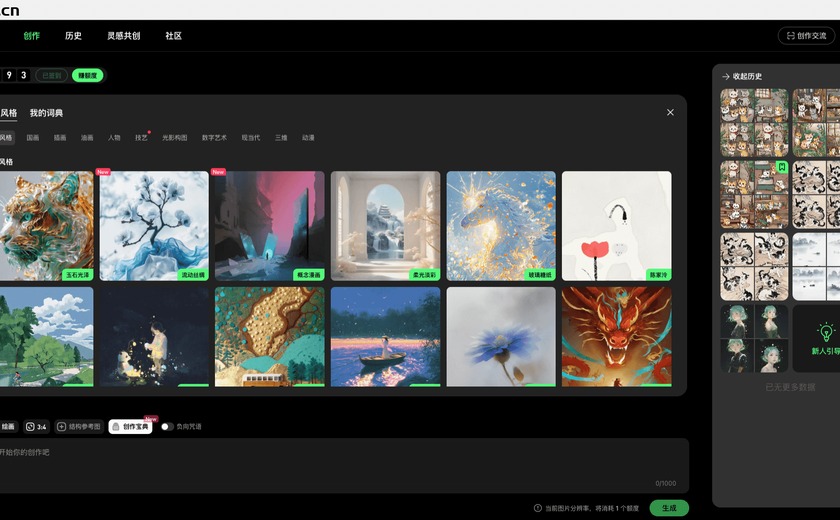Select the 三维 category filter
This screenshot has height=520, width=840.
[x=281, y=138]
